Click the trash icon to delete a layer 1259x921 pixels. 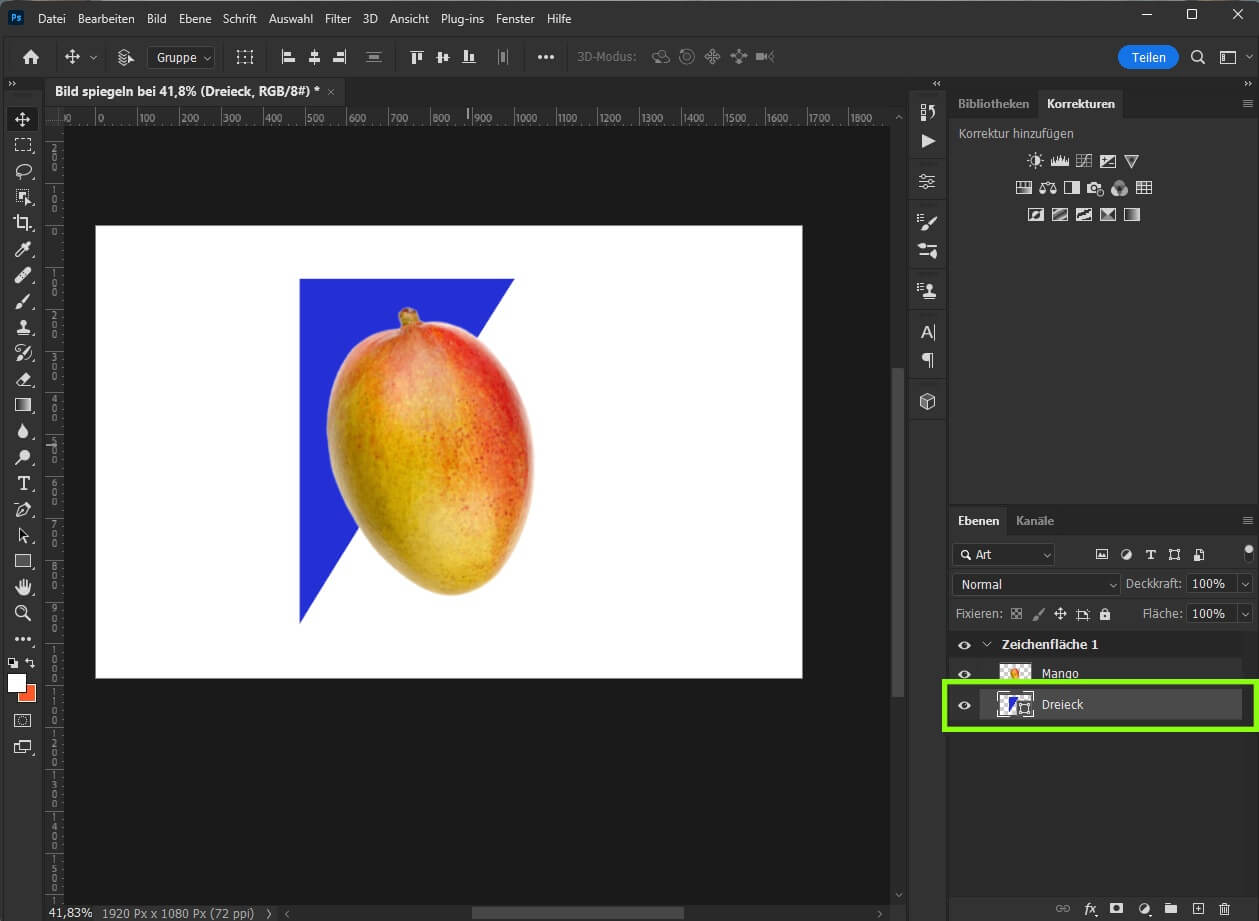click(x=1225, y=910)
